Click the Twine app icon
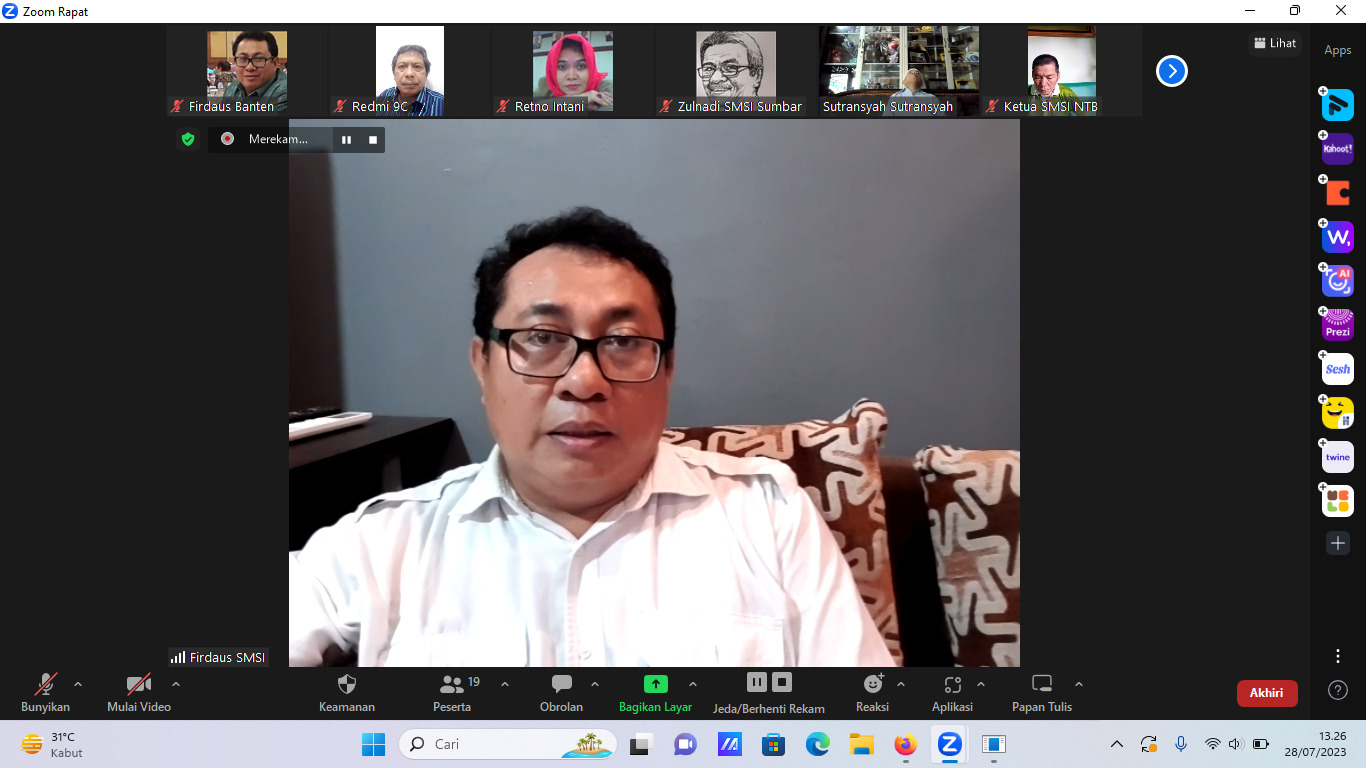This screenshot has width=1366, height=768. (1338, 457)
